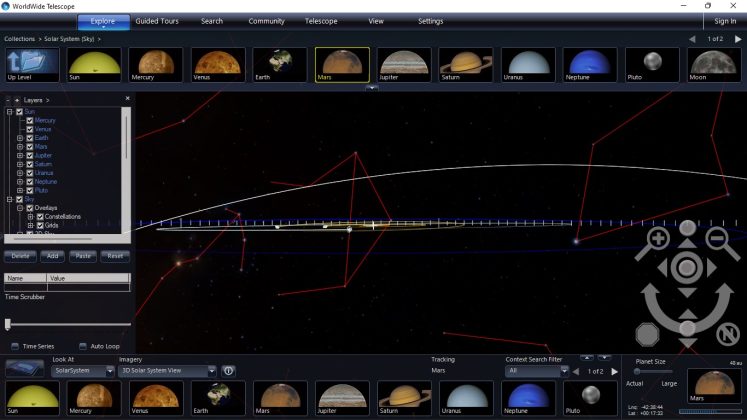Image resolution: width=747 pixels, height=420 pixels.
Task: Click the zoom out magnifier icon
Action: click(x=721, y=242)
